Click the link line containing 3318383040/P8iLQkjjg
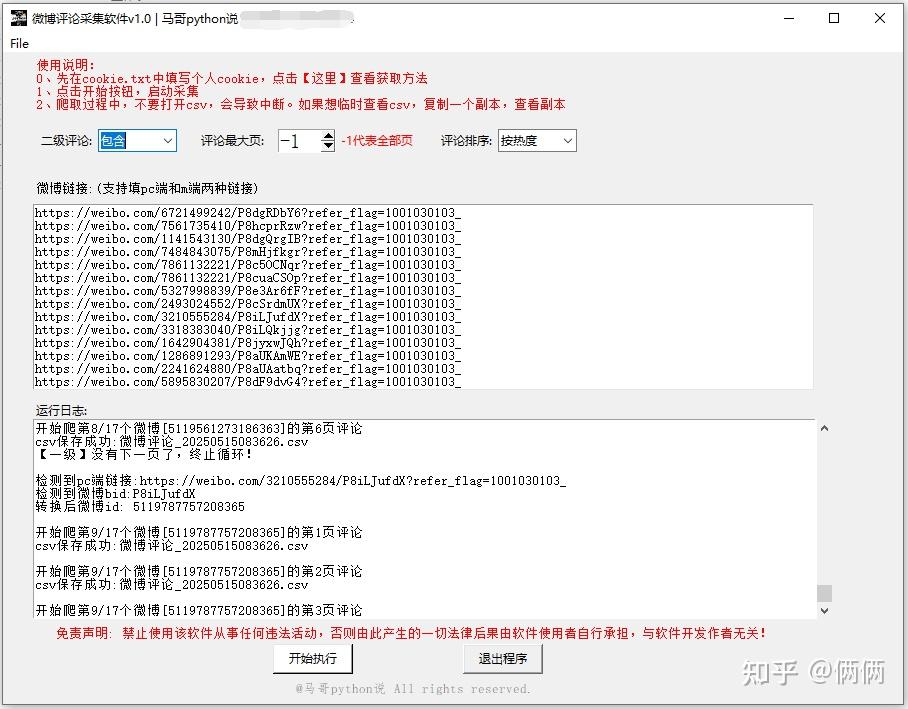Image resolution: width=908 pixels, height=709 pixels. pyautogui.click(x=248, y=330)
